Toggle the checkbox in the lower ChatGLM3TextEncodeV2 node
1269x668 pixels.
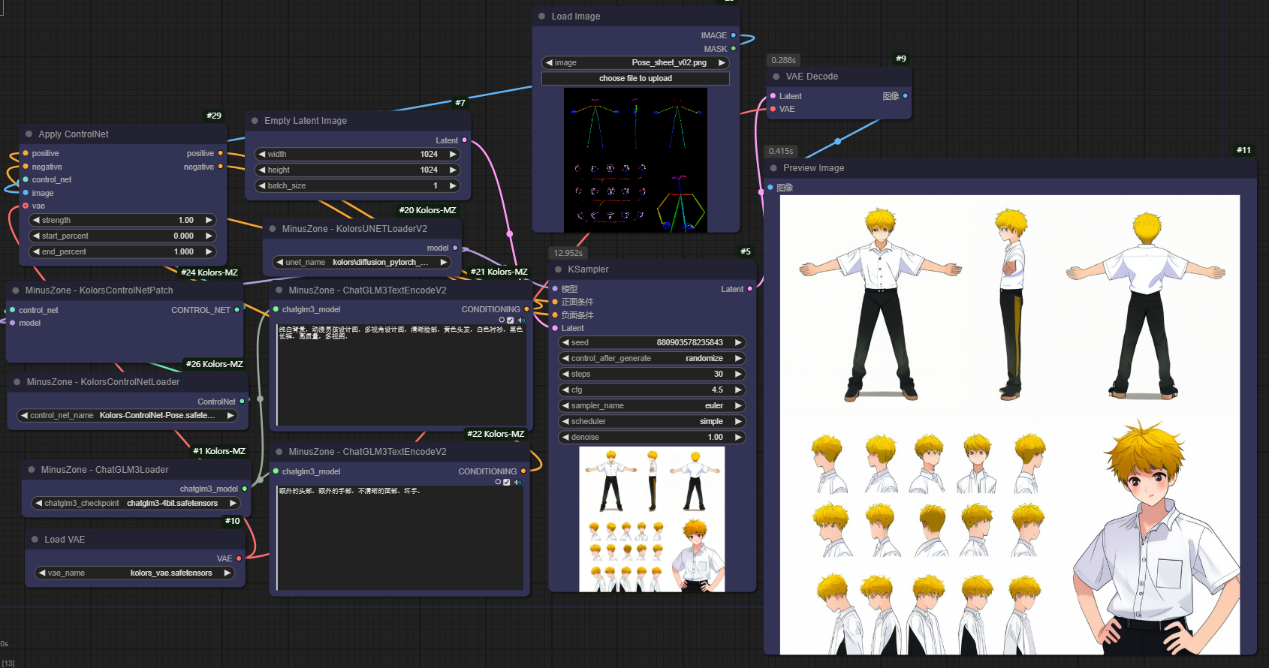coord(507,482)
